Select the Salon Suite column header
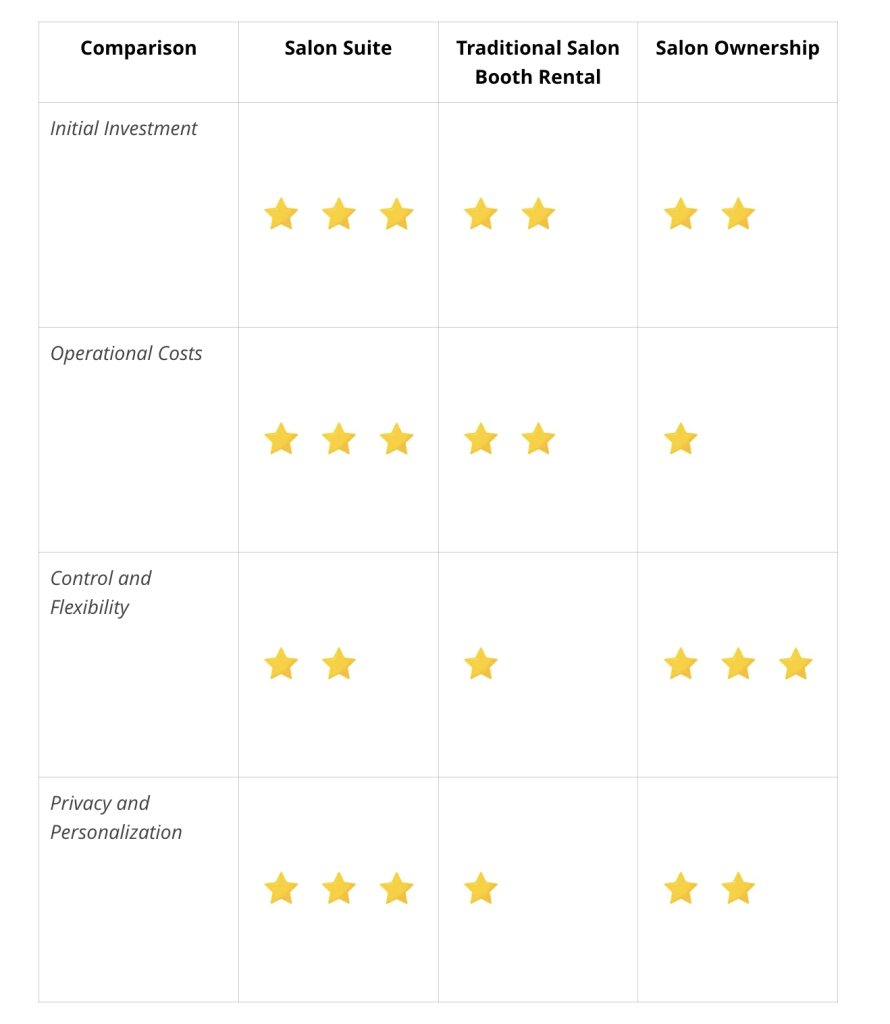 tap(338, 48)
